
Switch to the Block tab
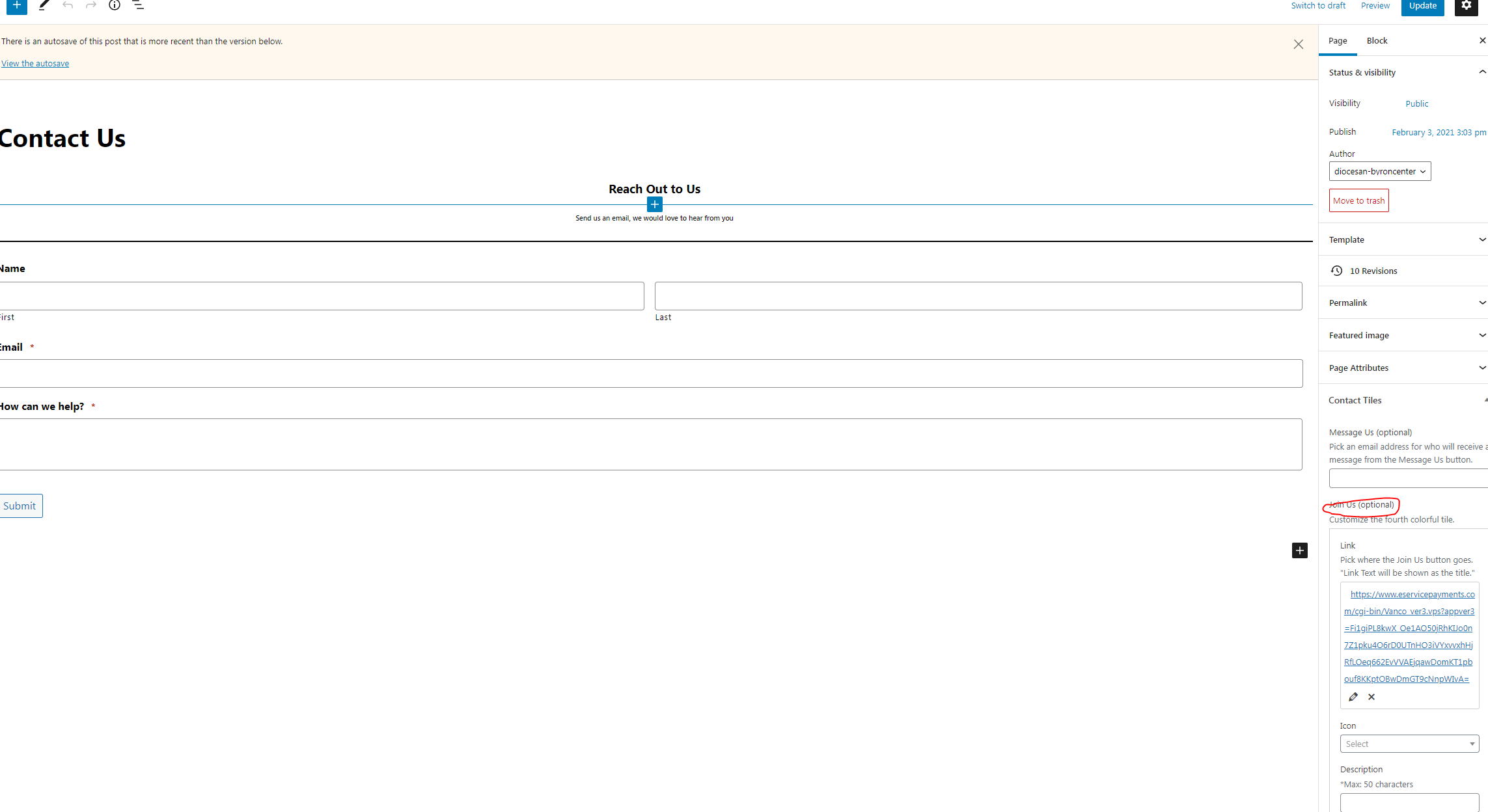(x=1377, y=40)
